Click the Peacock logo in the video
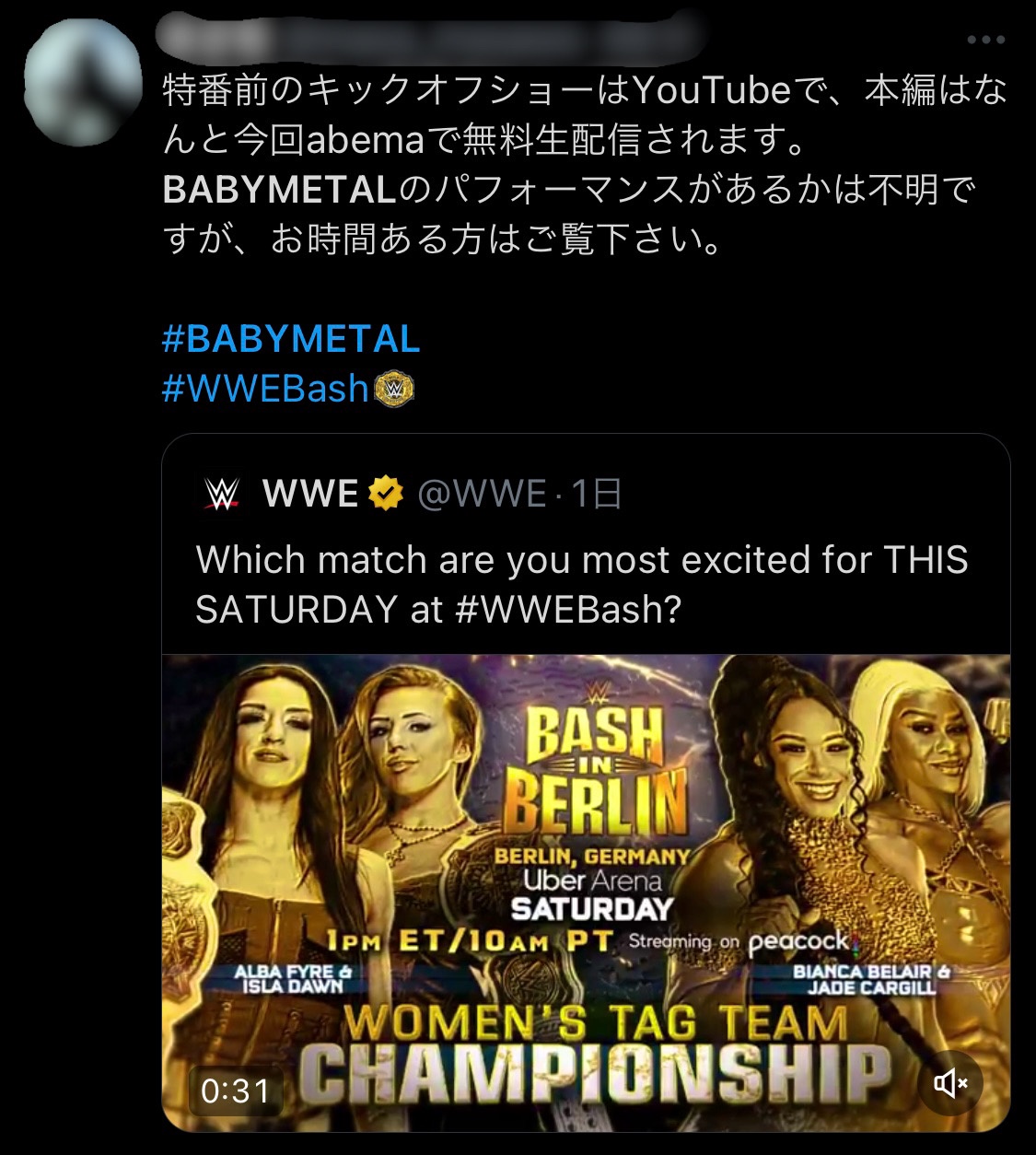The image size is (1036, 1155). click(x=797, y=941)
